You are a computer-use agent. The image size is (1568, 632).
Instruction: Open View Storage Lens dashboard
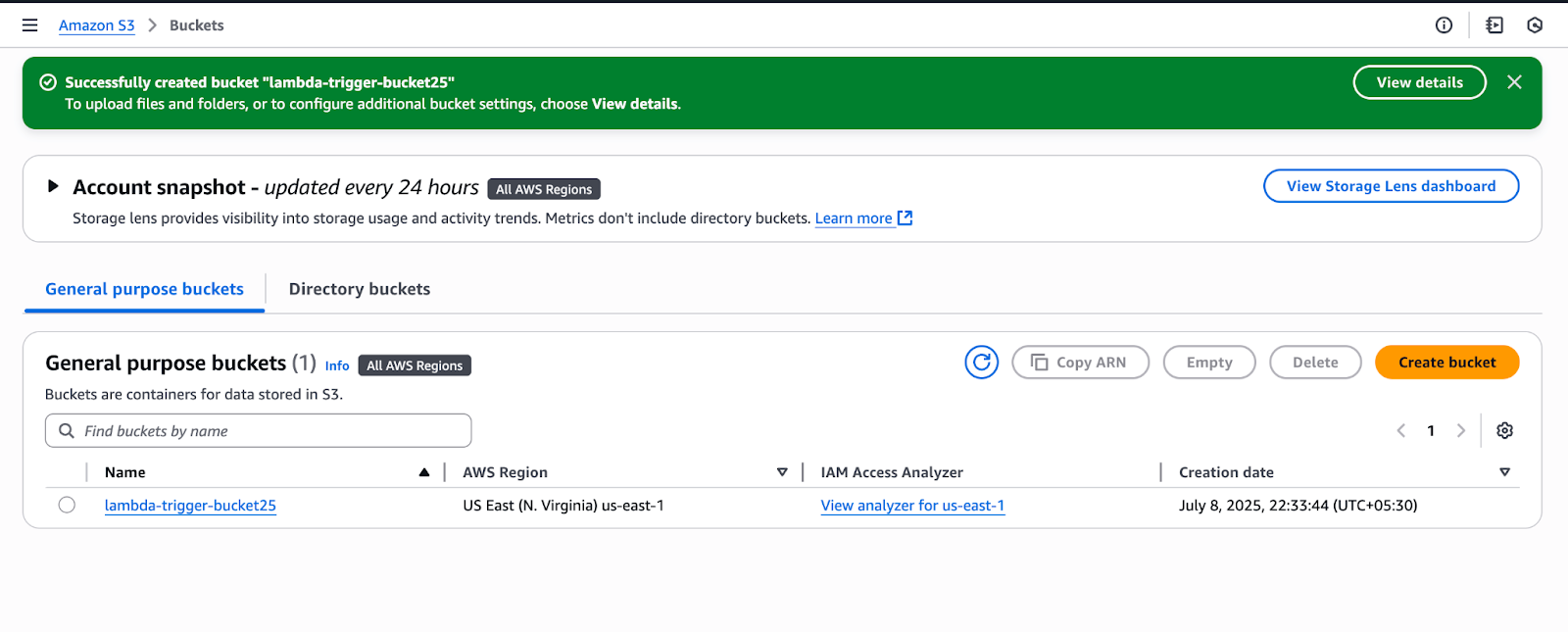1391,186
